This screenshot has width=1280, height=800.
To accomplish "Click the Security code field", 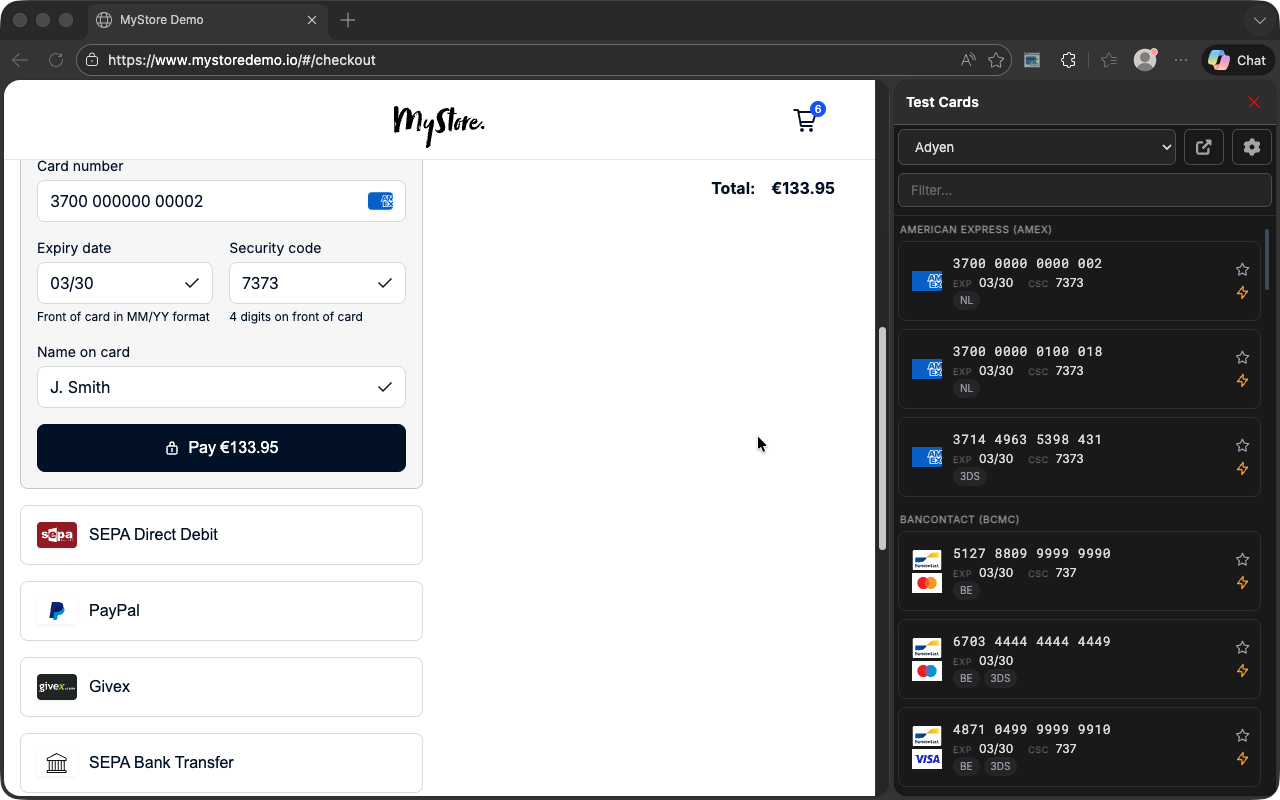I will (317, 283).
